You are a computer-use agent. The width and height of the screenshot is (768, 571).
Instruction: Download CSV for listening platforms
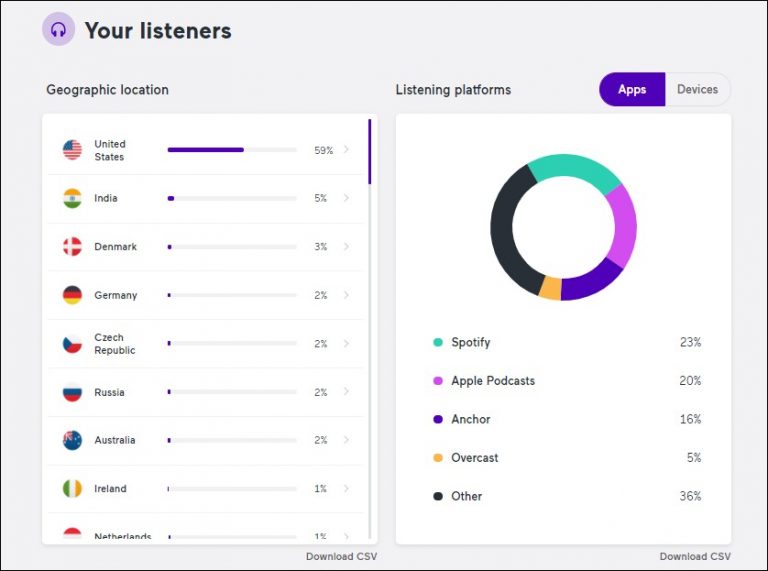[x=695, y=557]
